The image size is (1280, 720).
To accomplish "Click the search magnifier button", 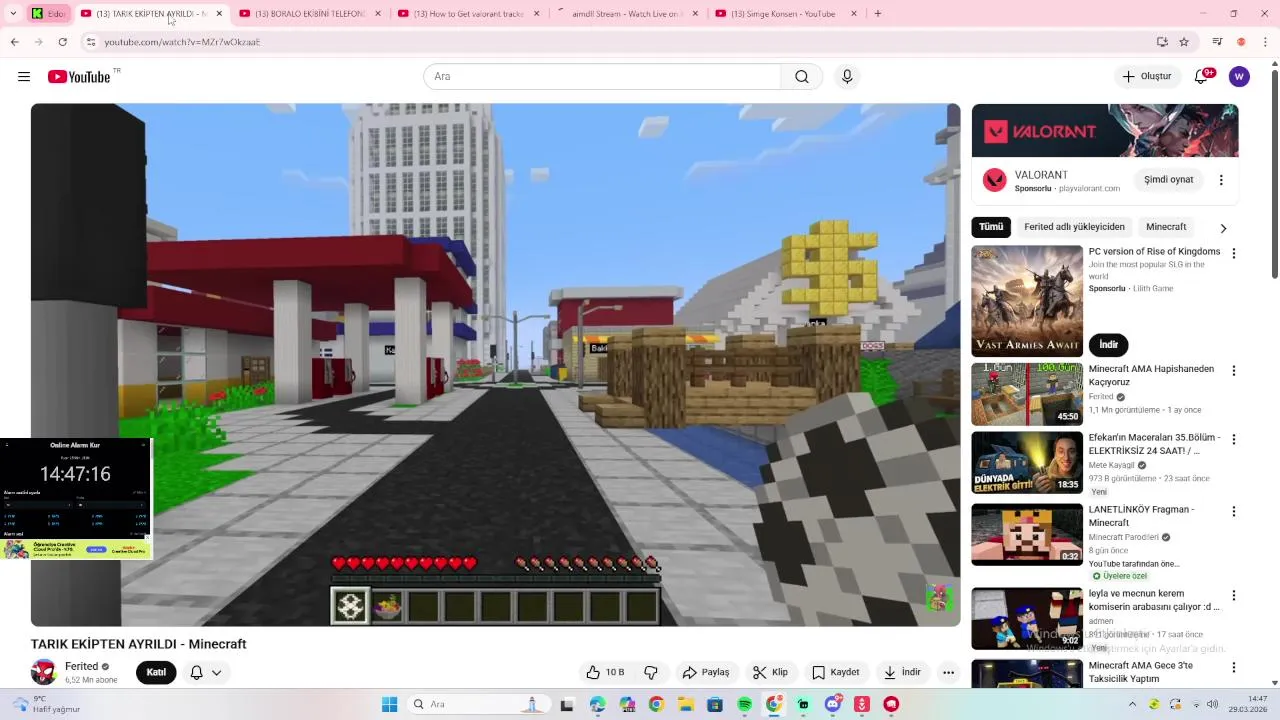I will pos(802,77).
